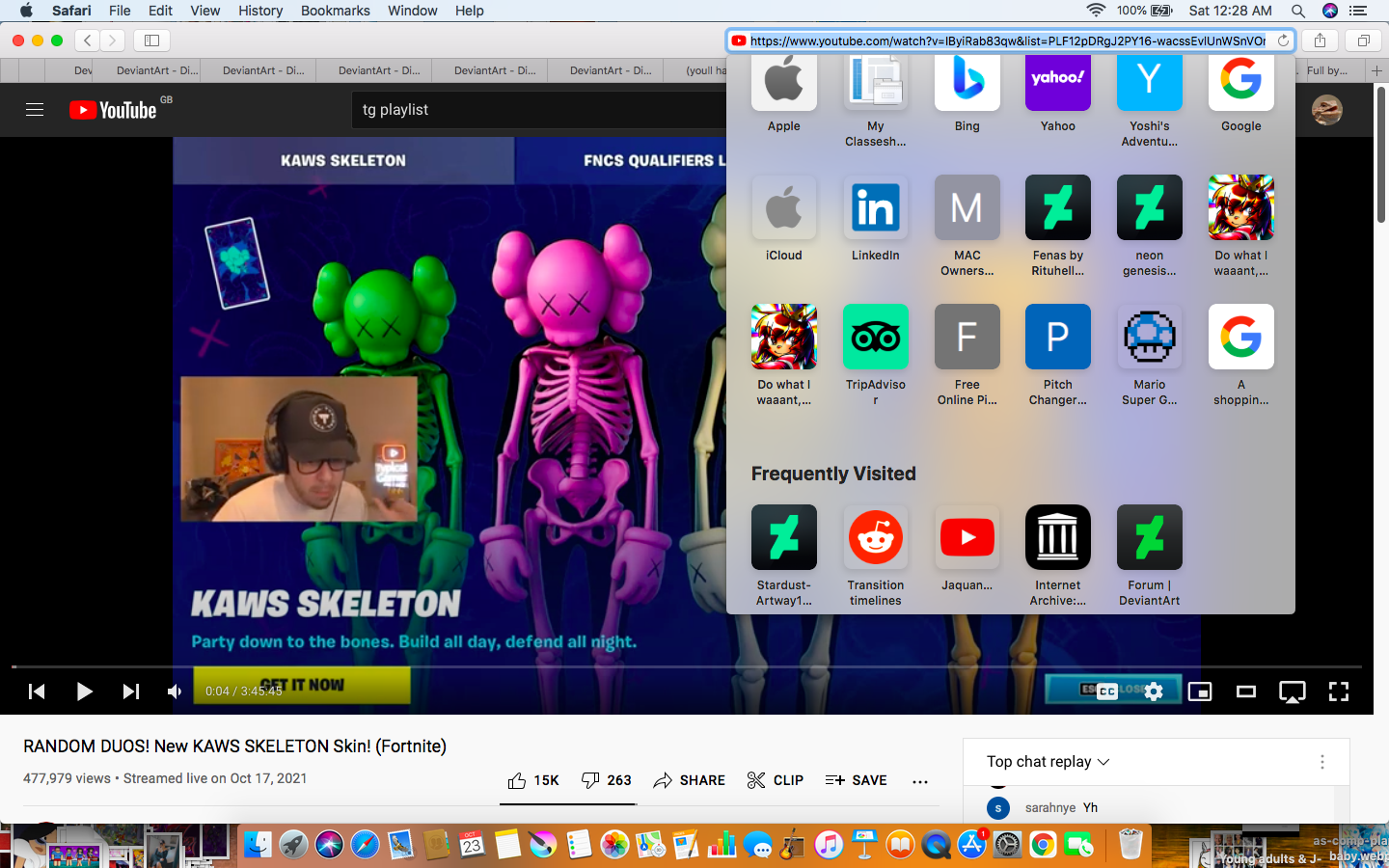Screen dimensions: 1389x868
Task: Open the Apple favorite in Safari favorites
Action: point(783,82)
